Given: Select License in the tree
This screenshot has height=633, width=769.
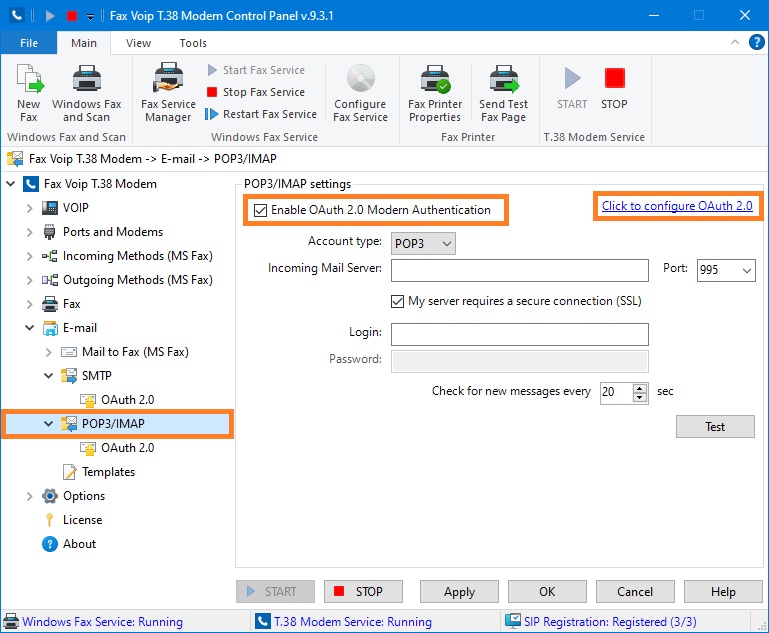Looking at the screenshot, I should pyautogui.click(x=82, y=520).
